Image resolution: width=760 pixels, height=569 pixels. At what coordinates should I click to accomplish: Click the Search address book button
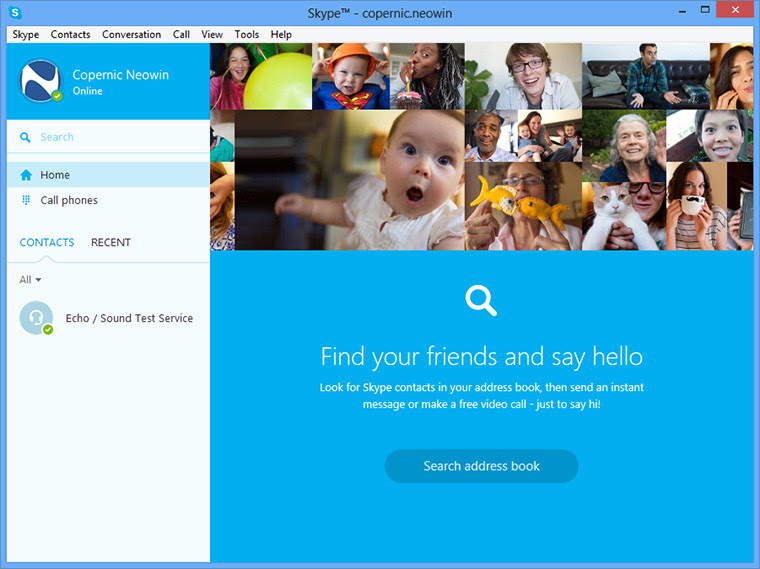click(x=481, y=466)
